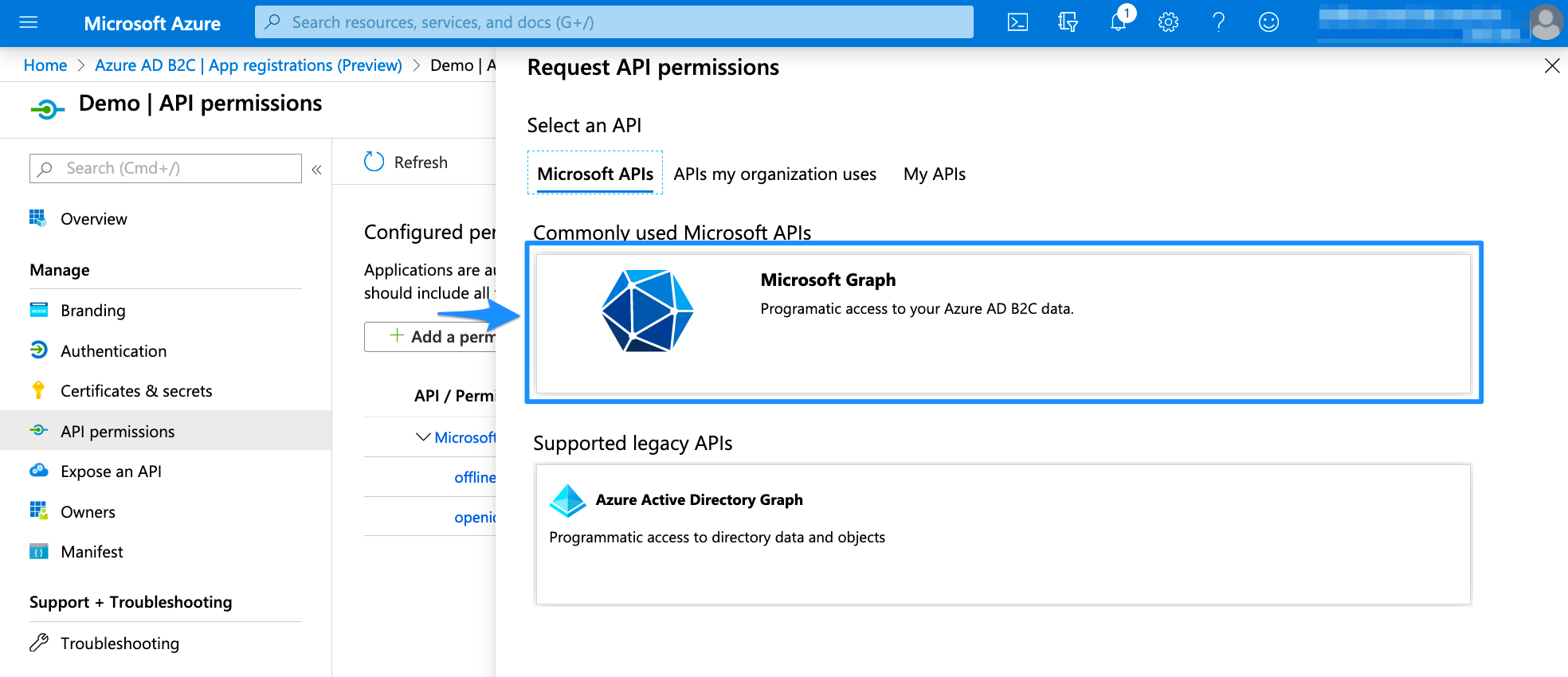This screenshot has height=677, width=1568.
Task: Switch to My APIs tab
Action: pyautogui.click(x=934, y=174)
